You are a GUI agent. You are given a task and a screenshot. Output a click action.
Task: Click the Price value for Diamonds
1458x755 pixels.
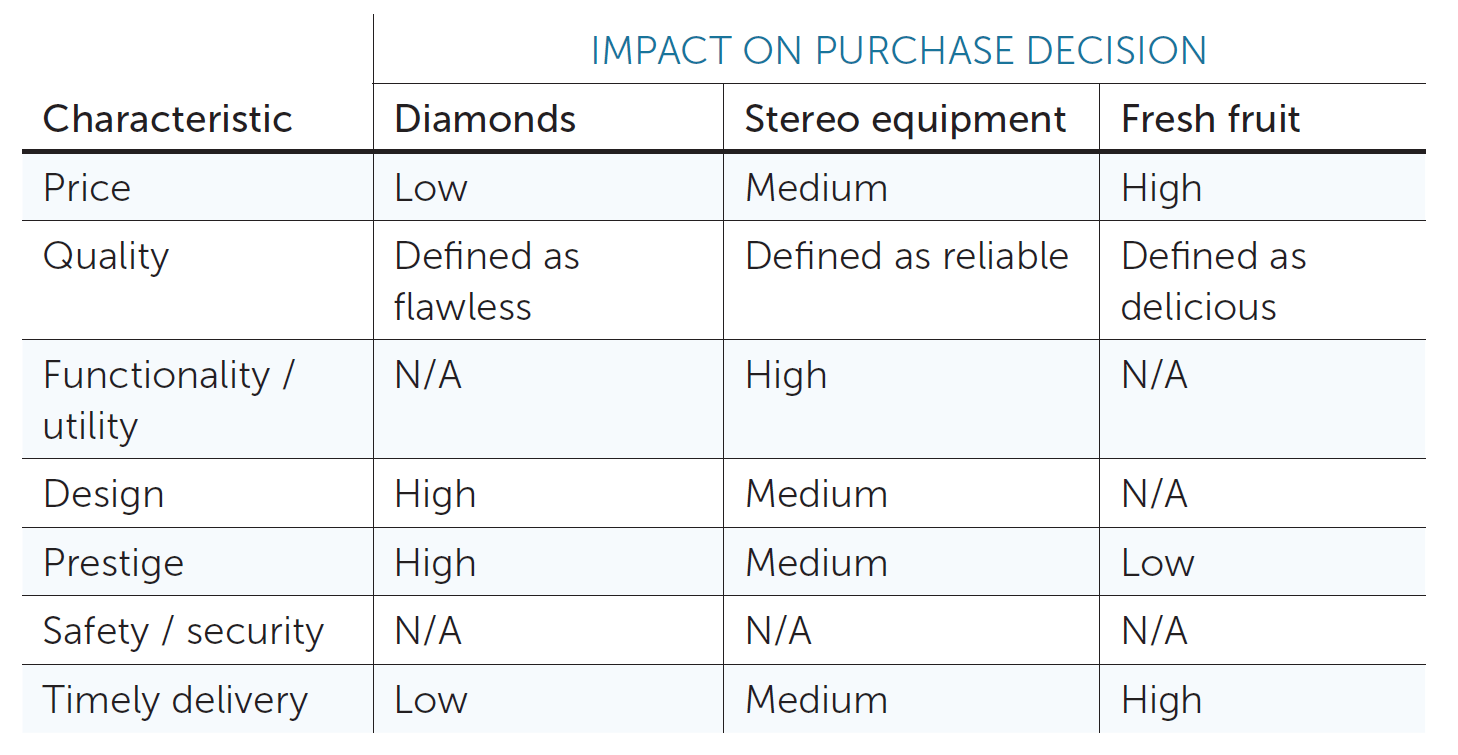431,188
